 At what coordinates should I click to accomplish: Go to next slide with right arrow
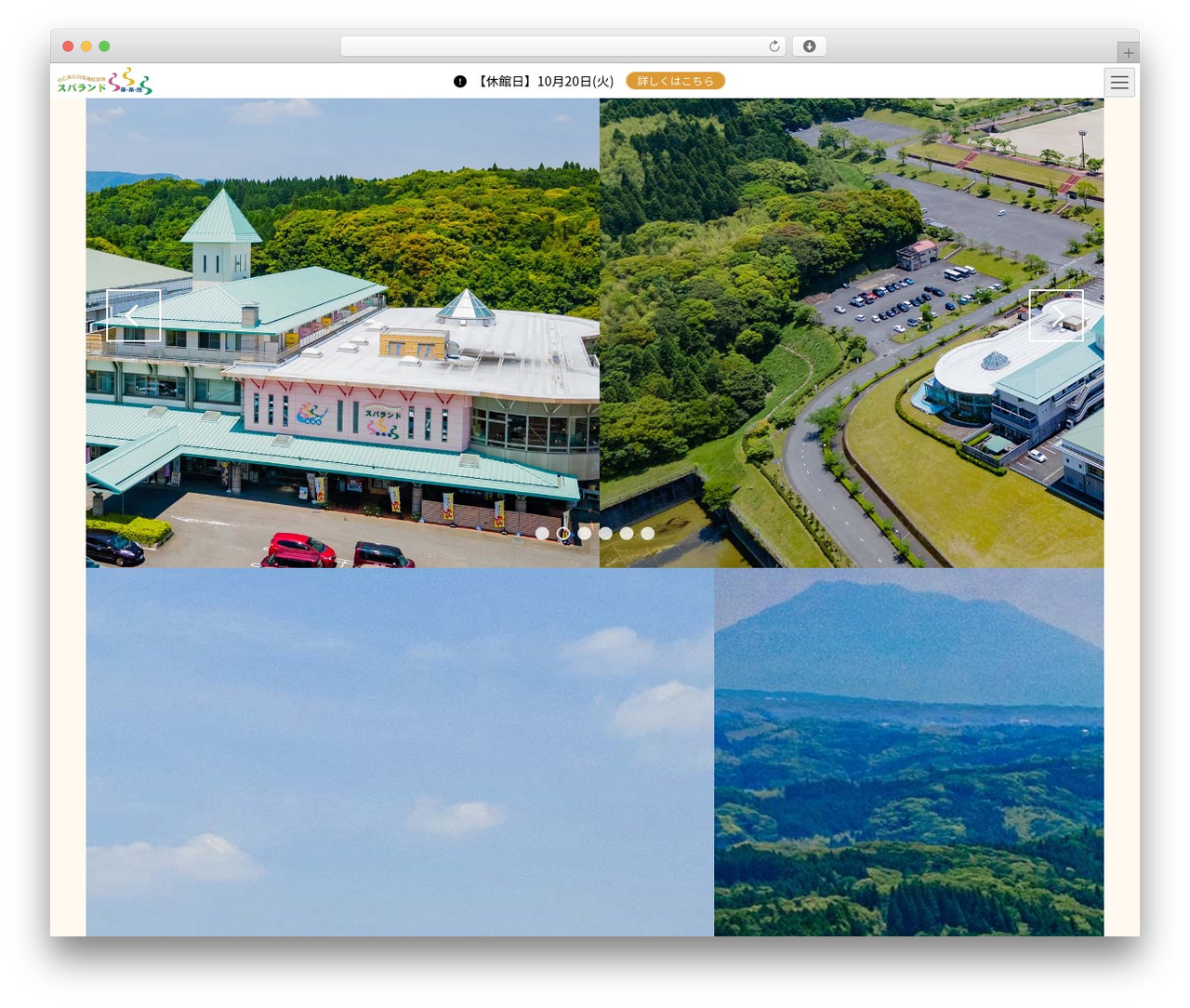coord(1056,315)
